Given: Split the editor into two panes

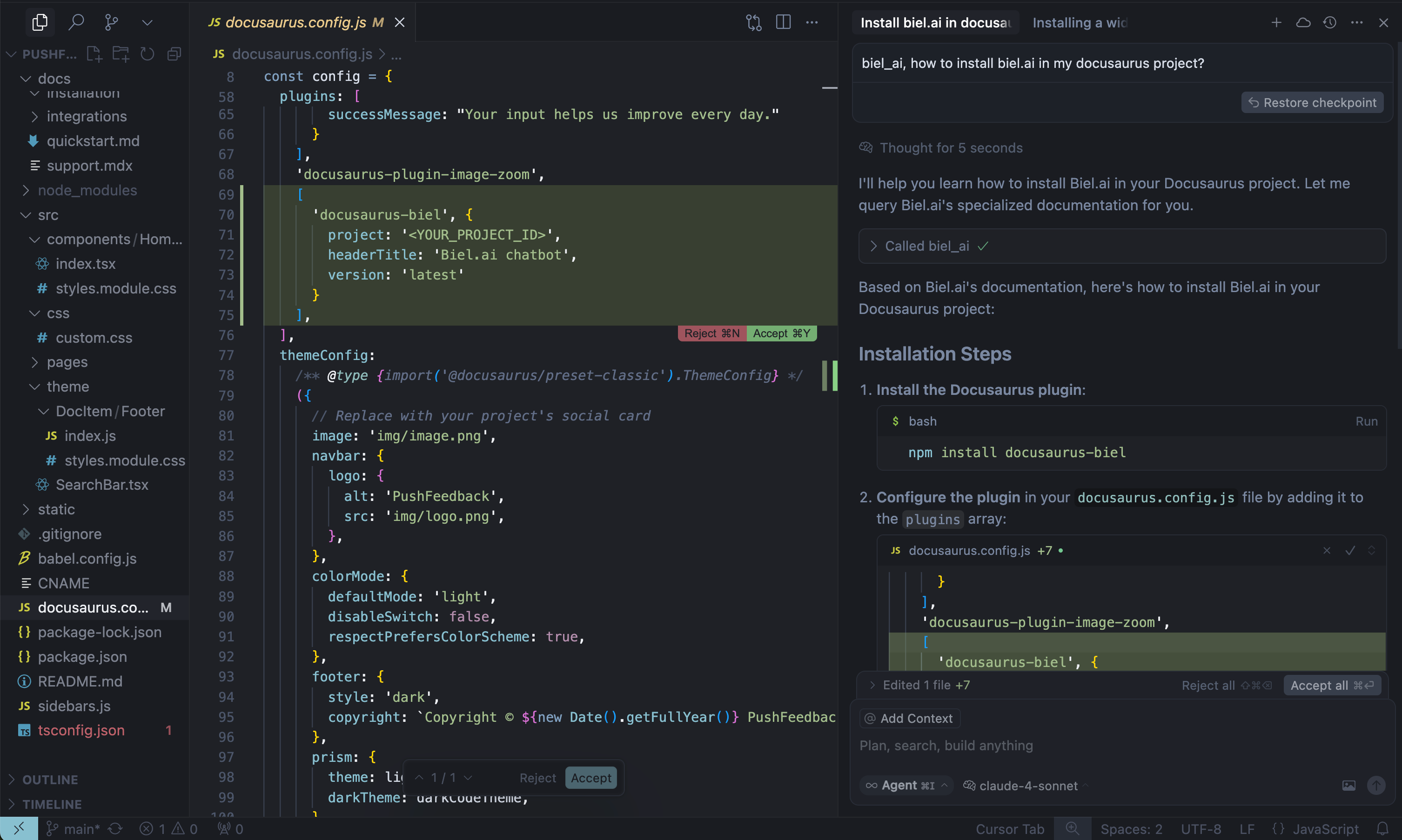Looking at the screenshot, I should (x=783, y=22).
